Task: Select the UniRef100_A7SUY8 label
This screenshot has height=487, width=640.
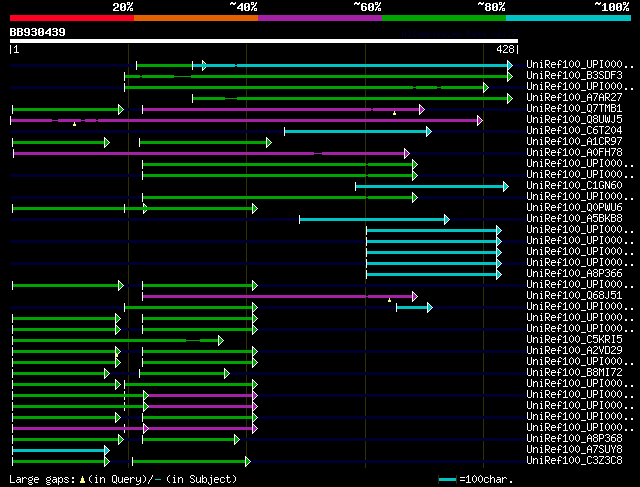Action: (574, 449)
